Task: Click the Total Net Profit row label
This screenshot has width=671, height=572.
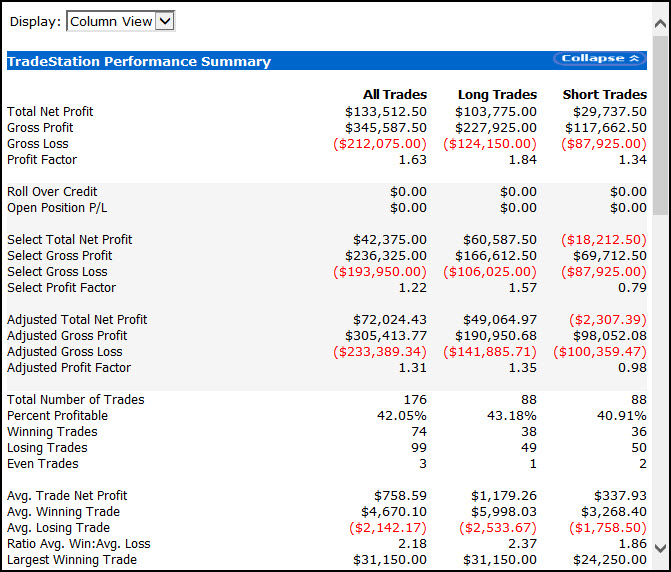Action: [50, 112]
